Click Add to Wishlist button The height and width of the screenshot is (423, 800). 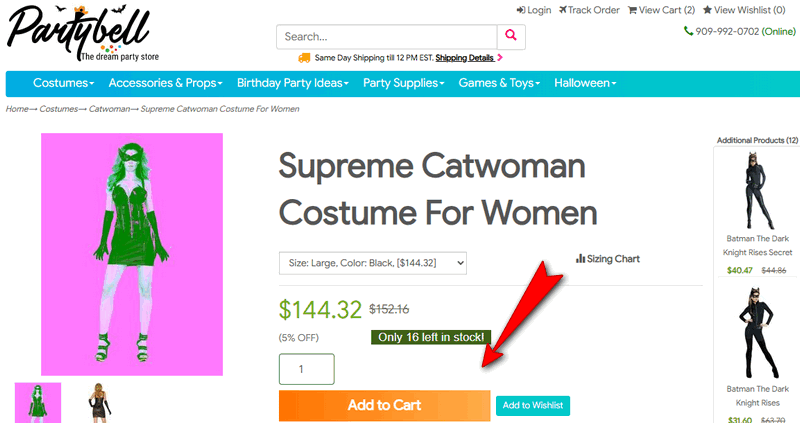pos(532,405)
